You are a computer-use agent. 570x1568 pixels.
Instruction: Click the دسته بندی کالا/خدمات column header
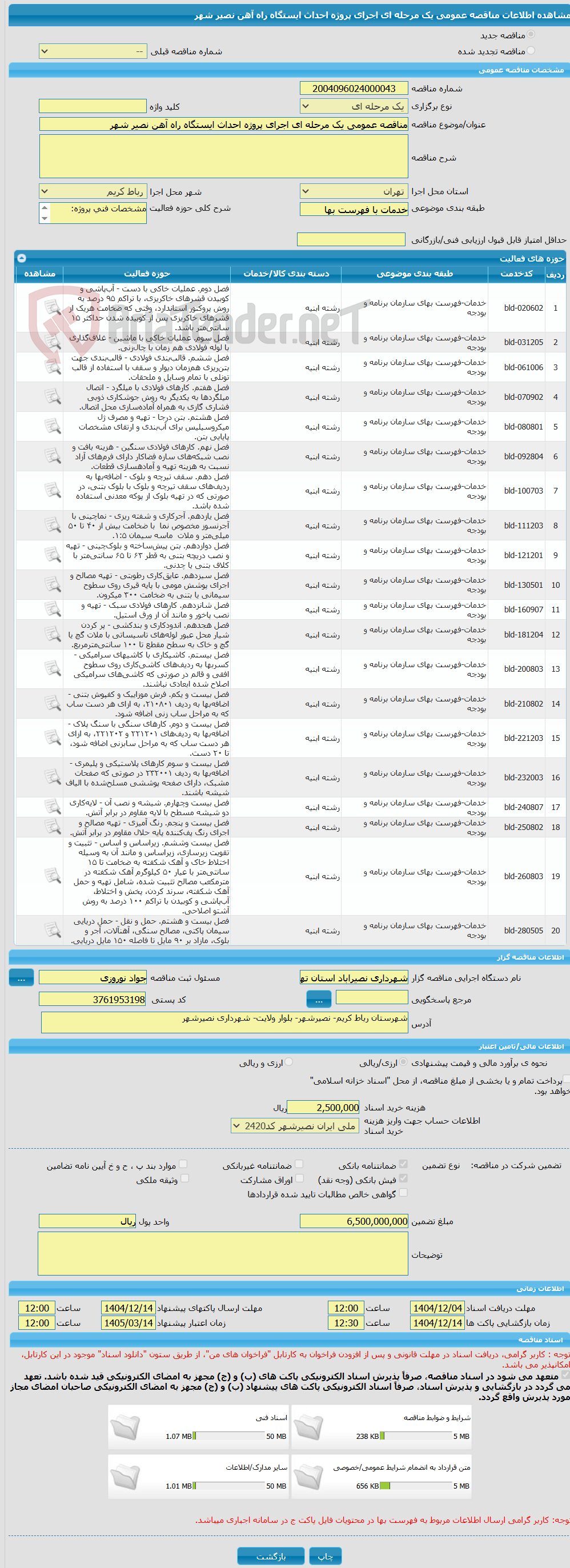286,274
